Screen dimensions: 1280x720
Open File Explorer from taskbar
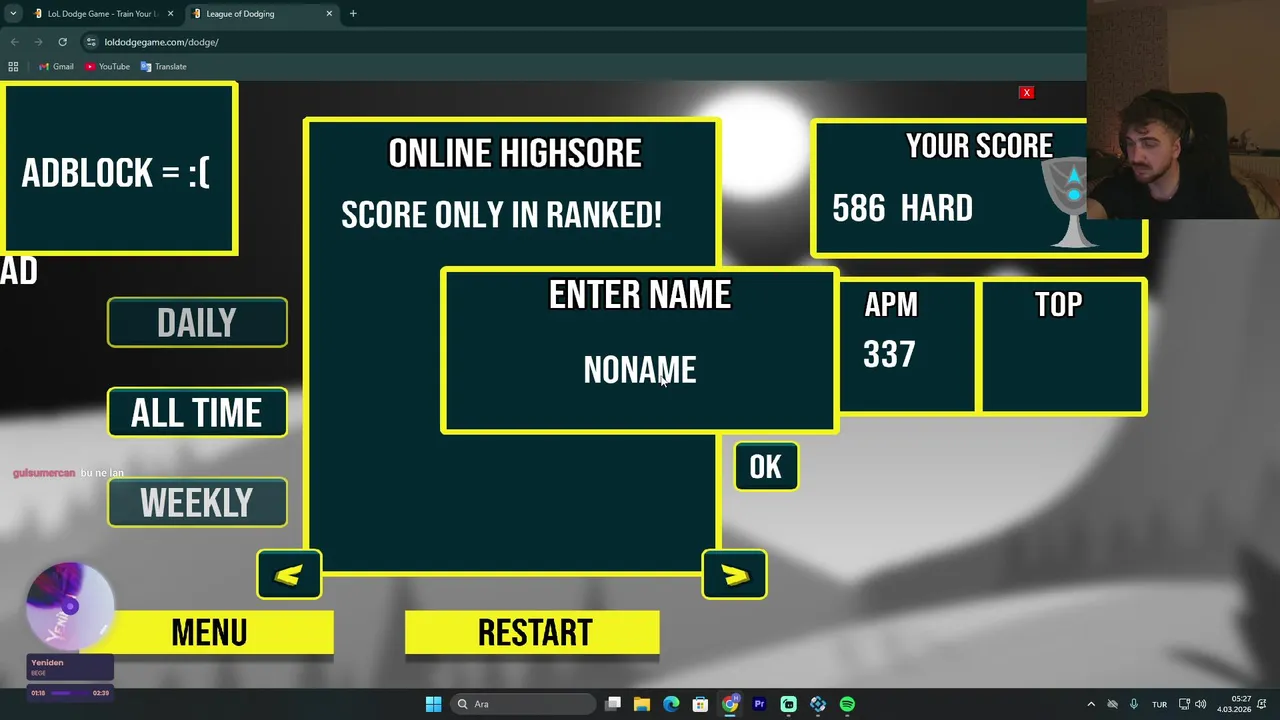[642, 704]
